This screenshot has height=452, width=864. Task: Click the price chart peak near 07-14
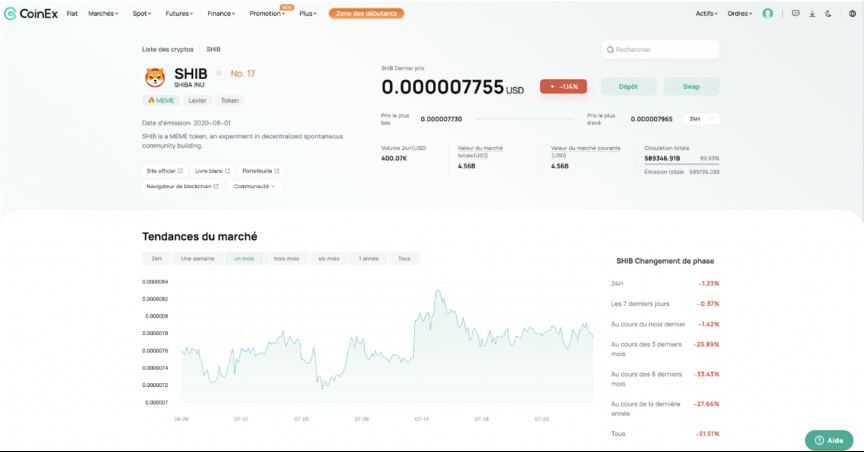[x=438, y=291]
